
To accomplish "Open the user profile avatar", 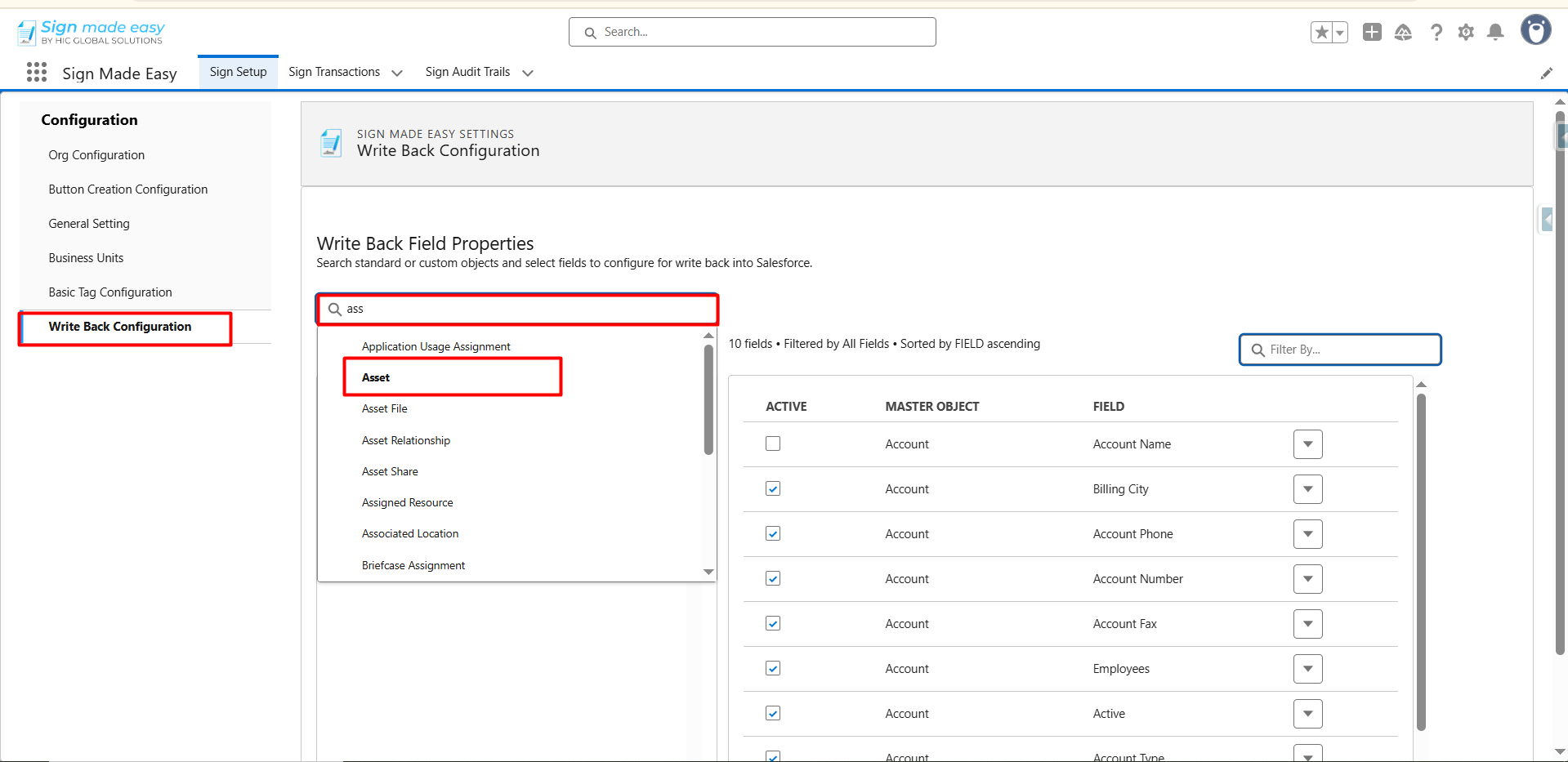I will coord(1535,30).
